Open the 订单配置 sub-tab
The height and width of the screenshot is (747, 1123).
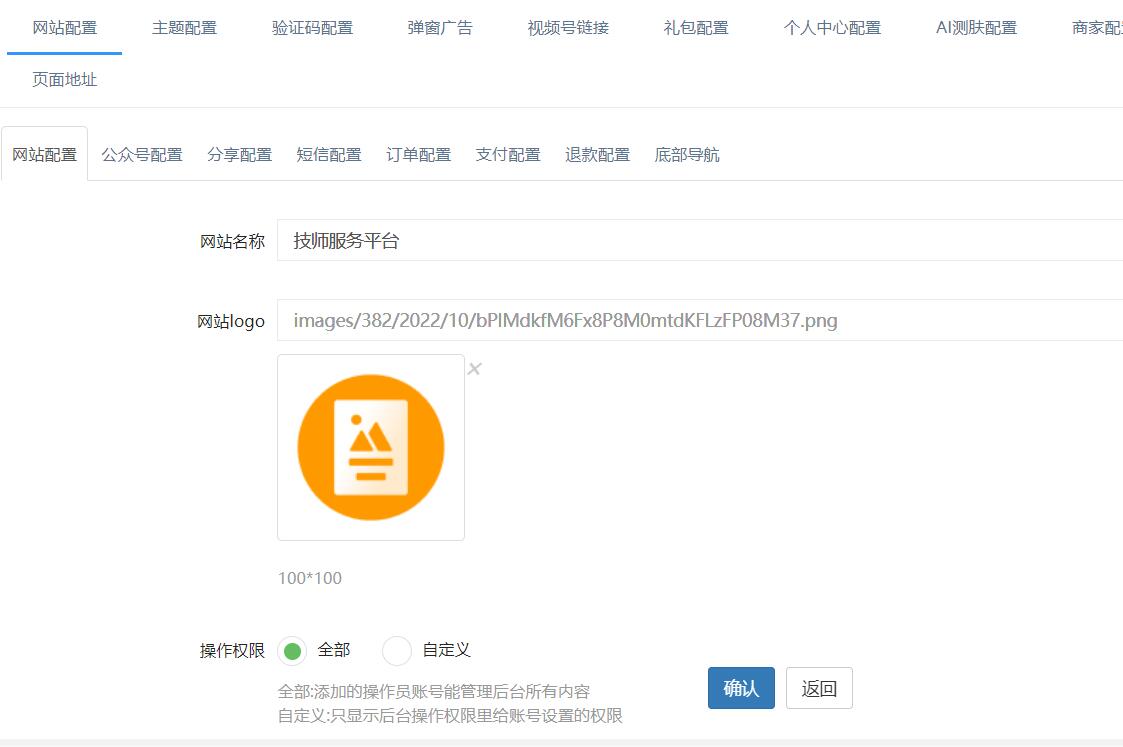point(418,154)
